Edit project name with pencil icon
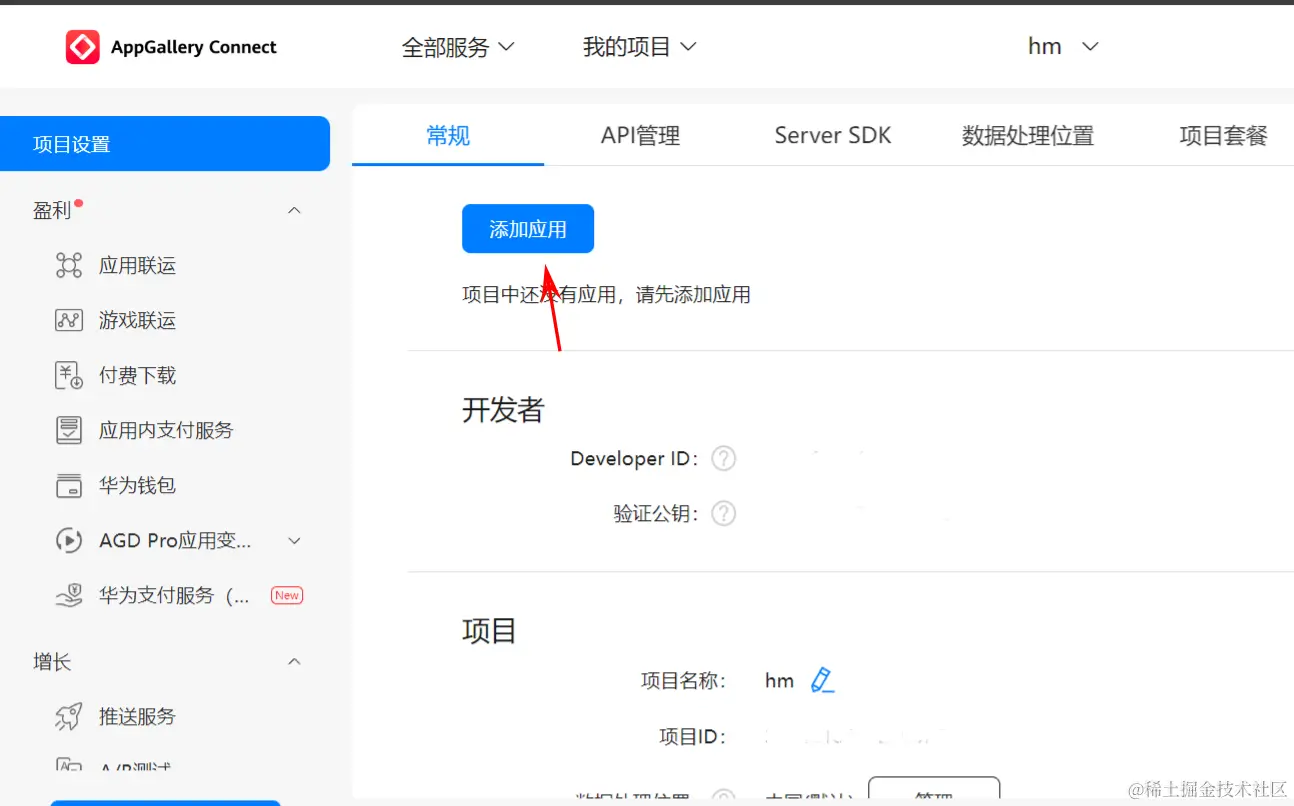This screenshot has width=1294, height=806. [822, 681]
